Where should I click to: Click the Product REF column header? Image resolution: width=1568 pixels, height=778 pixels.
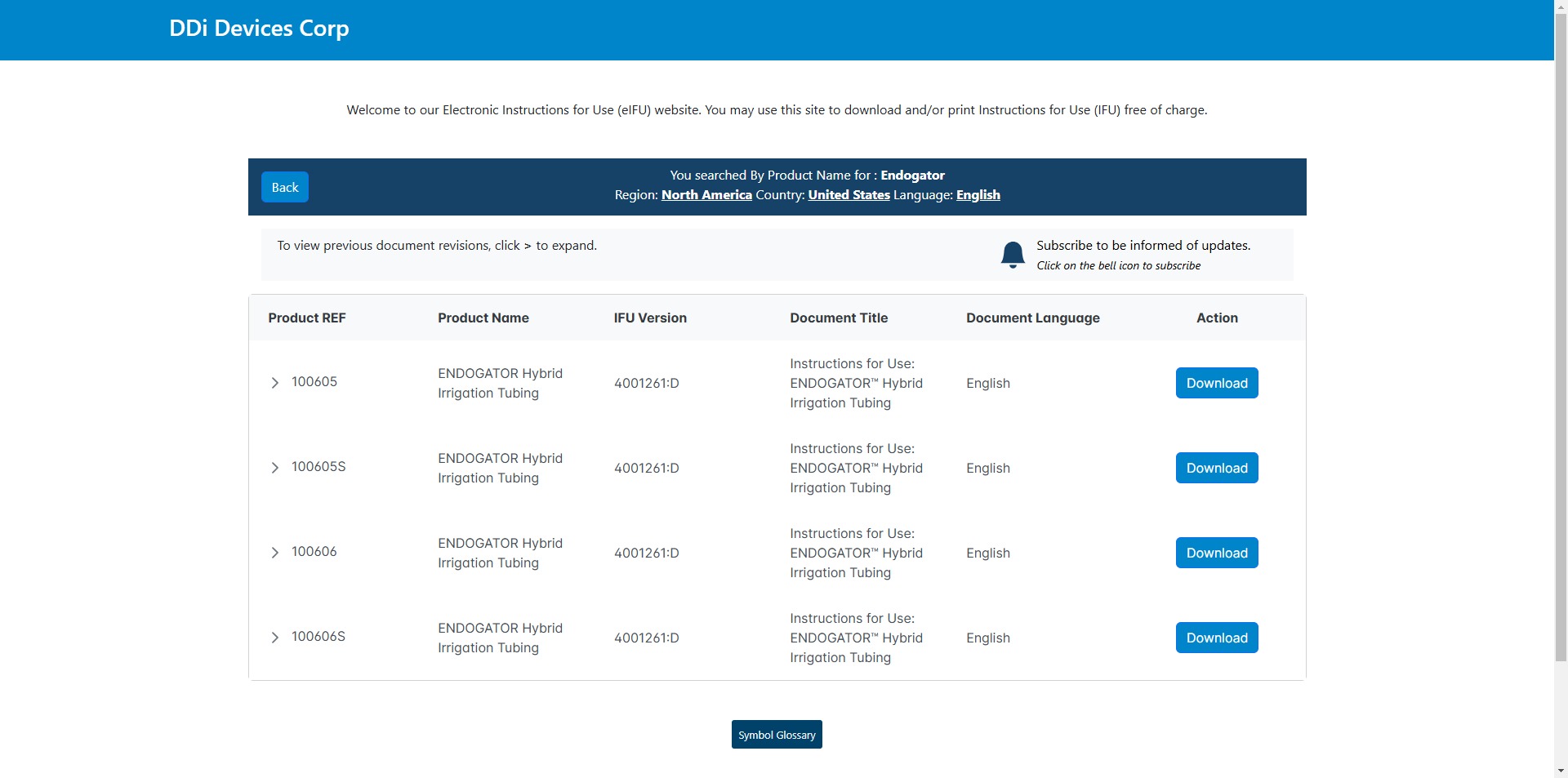point(307,318)
